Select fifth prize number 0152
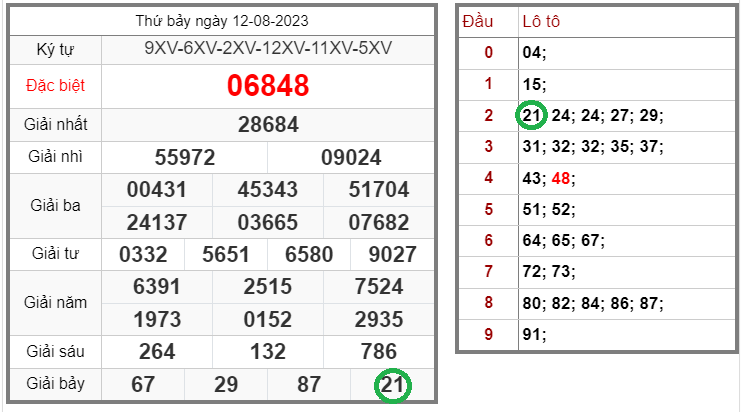 point(268,319)
